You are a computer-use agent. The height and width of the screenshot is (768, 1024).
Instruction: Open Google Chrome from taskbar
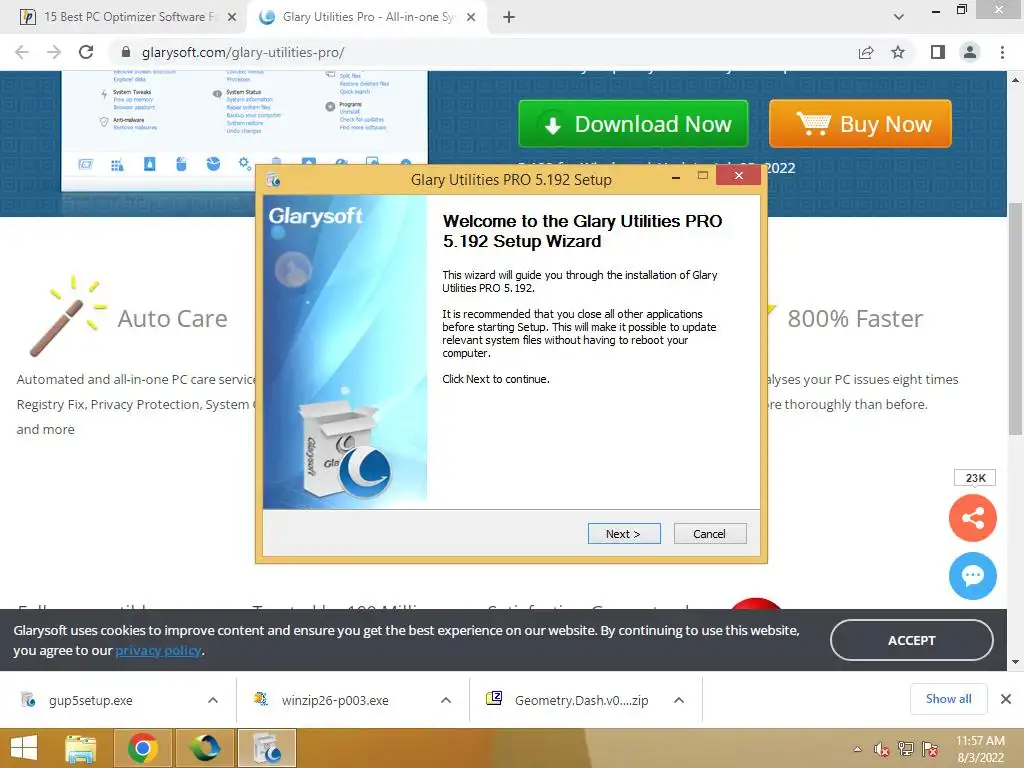tap(142, 748)
